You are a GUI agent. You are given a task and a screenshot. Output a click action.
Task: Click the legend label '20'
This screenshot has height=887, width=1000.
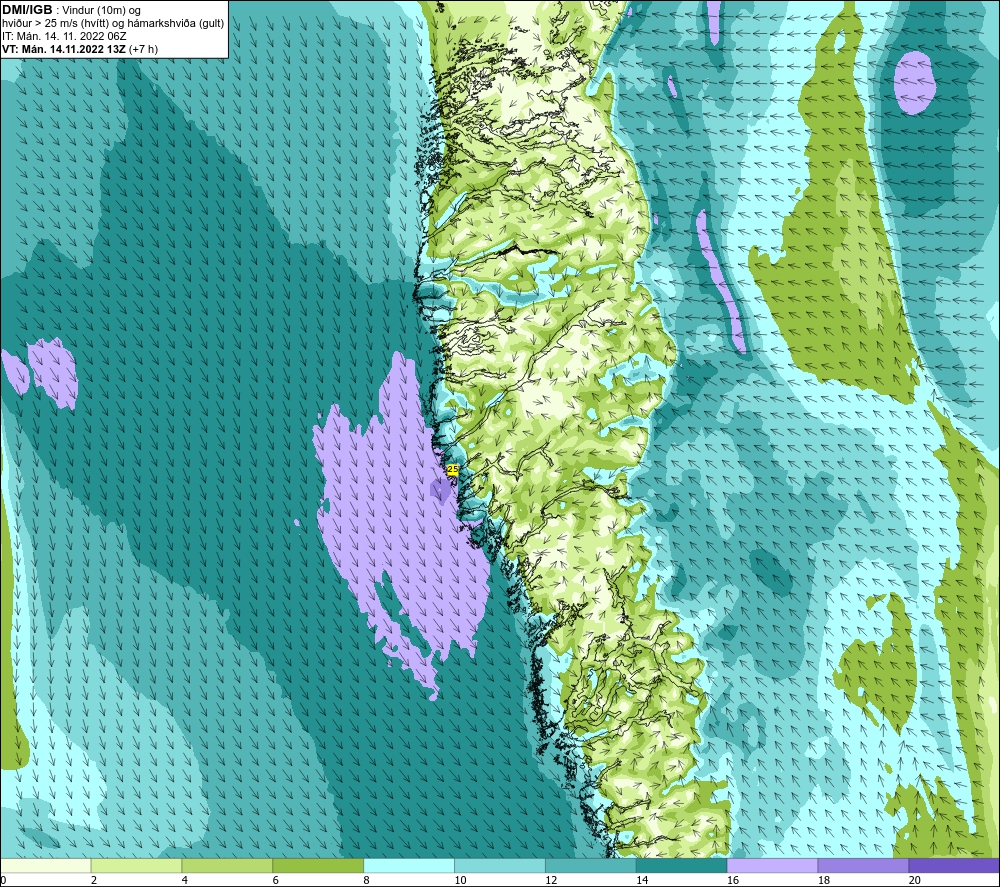click(915, 880)
